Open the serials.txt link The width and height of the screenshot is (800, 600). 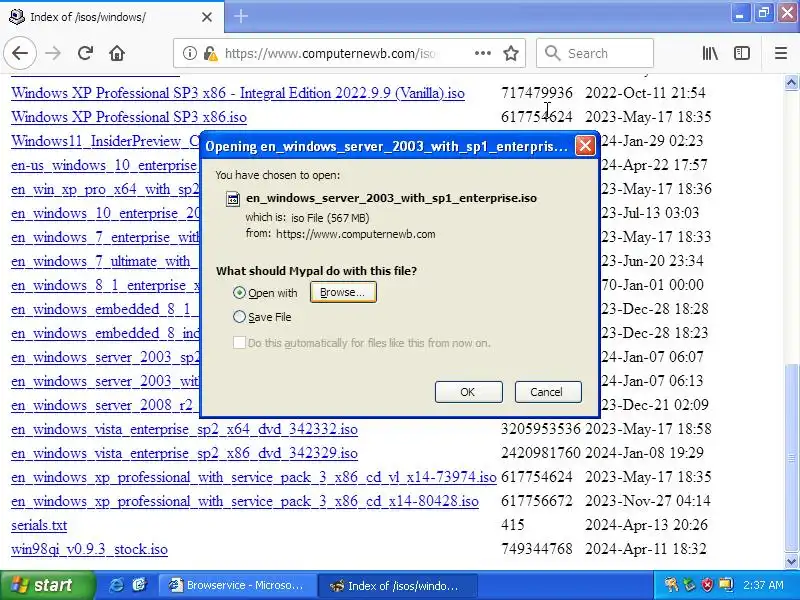[39, 526]
